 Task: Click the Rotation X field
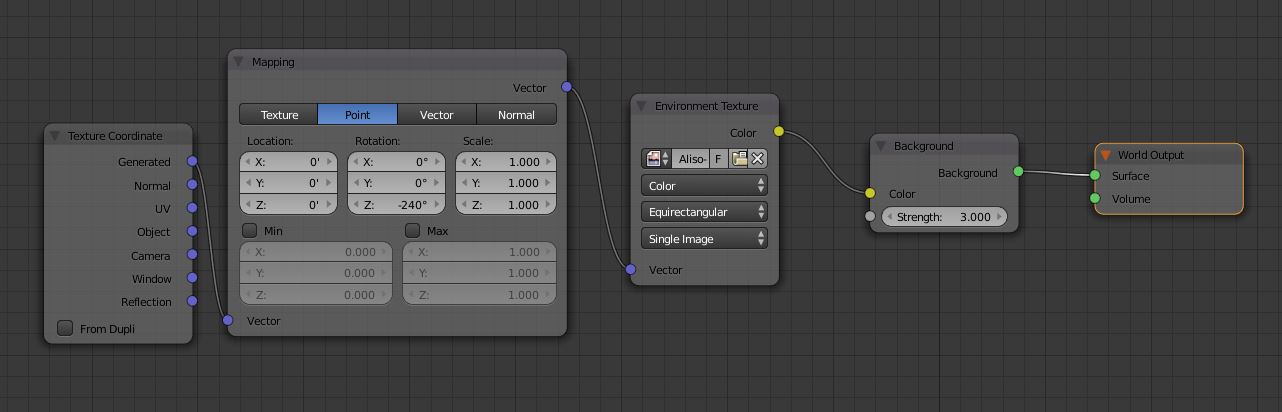tap(395, 162)
